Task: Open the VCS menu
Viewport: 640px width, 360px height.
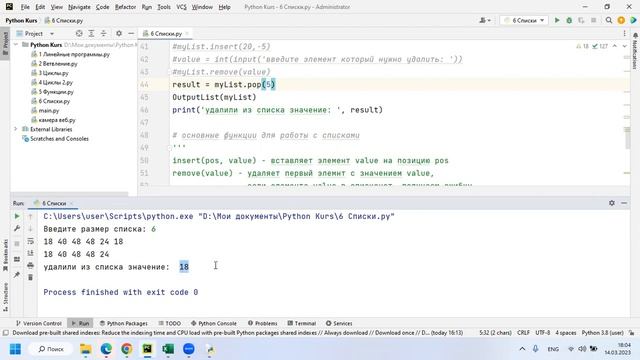Action: [x=181, y=7]
